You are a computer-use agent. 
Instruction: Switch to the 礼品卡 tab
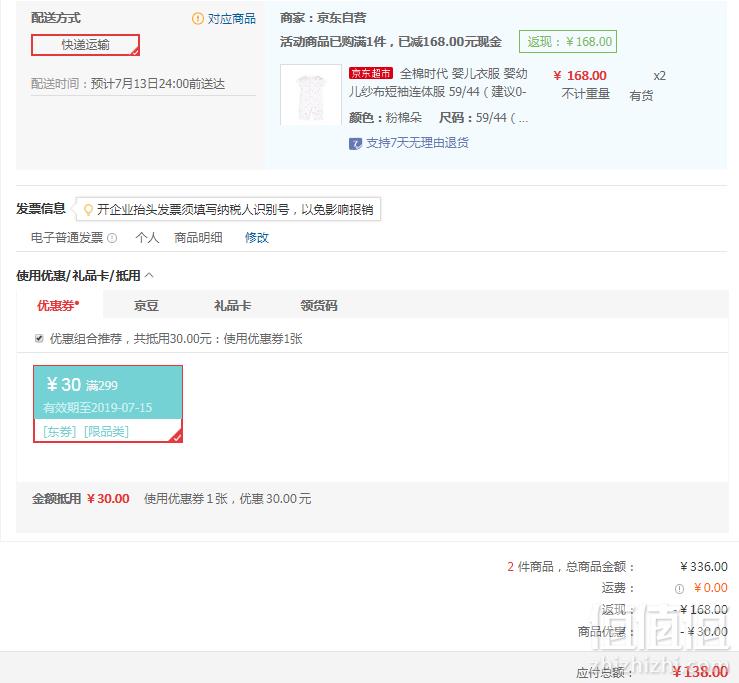[232, 305]
